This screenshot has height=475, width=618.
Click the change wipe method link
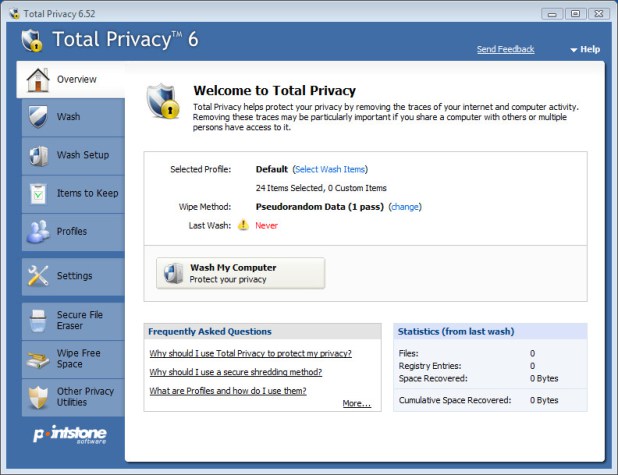(405, 206)
